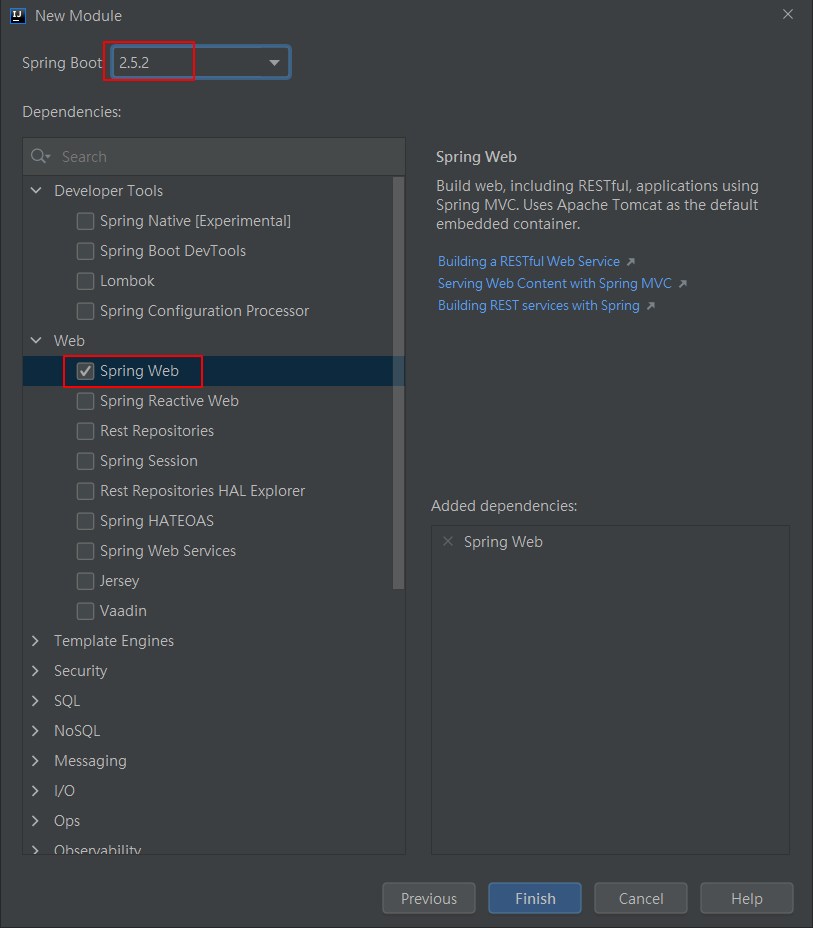813x928 pixels.
Task: Collapse the Web group
Action: pyautogui.click(x=36, y=340)
